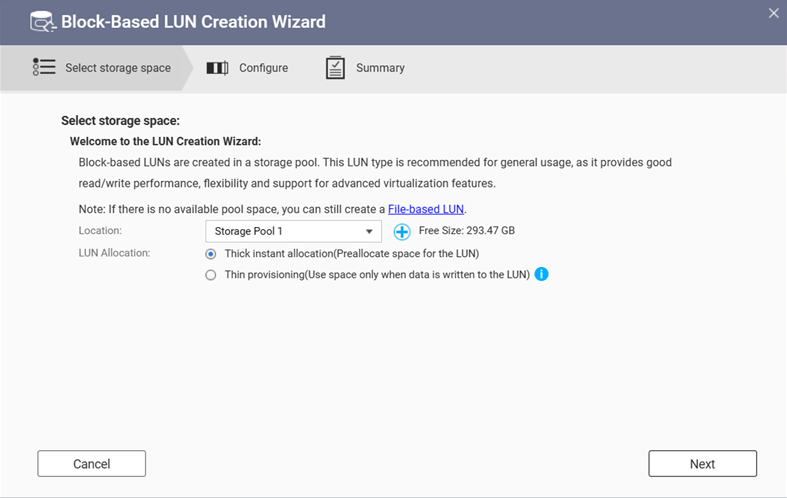This screenshot has height=498, width=787.
Task: Switch to the Configure step label
Action: (x=263, y=68)
